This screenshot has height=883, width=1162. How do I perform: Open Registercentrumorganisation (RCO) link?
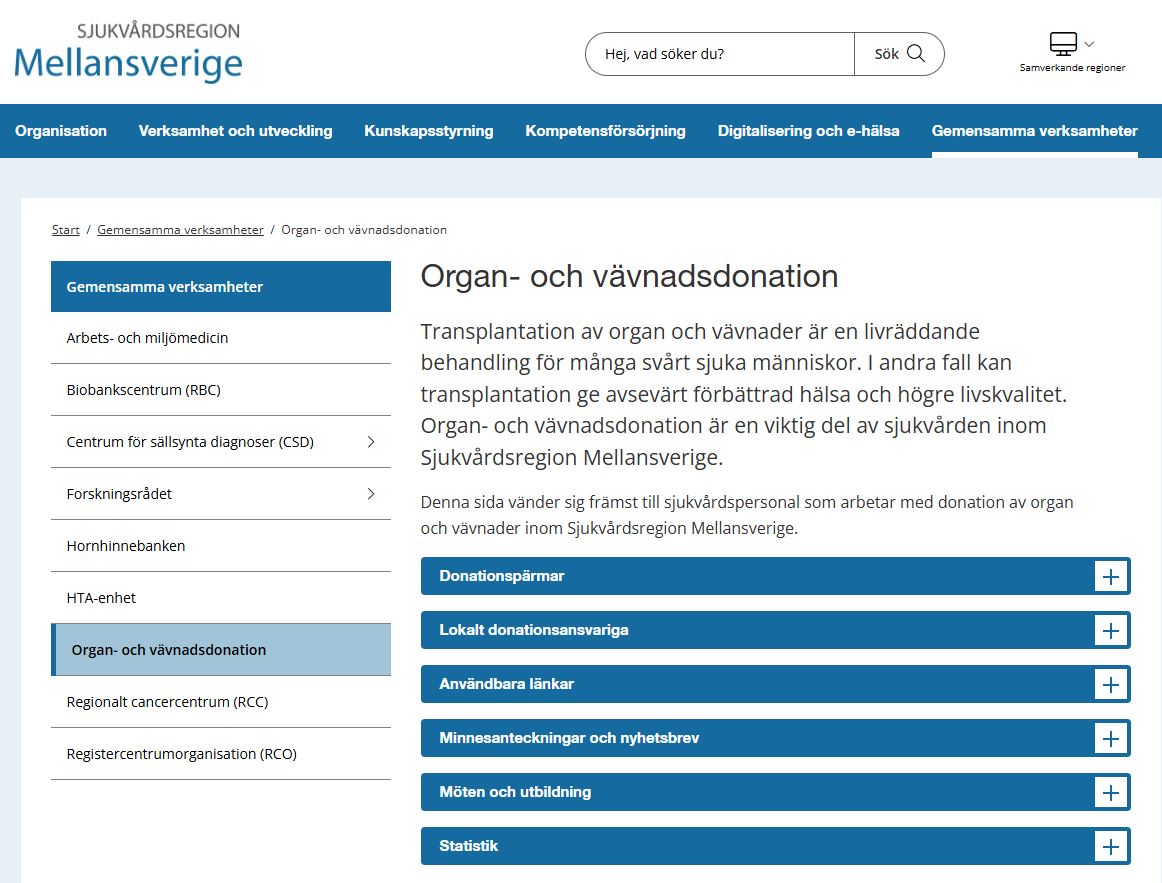[x=221, y=754]
